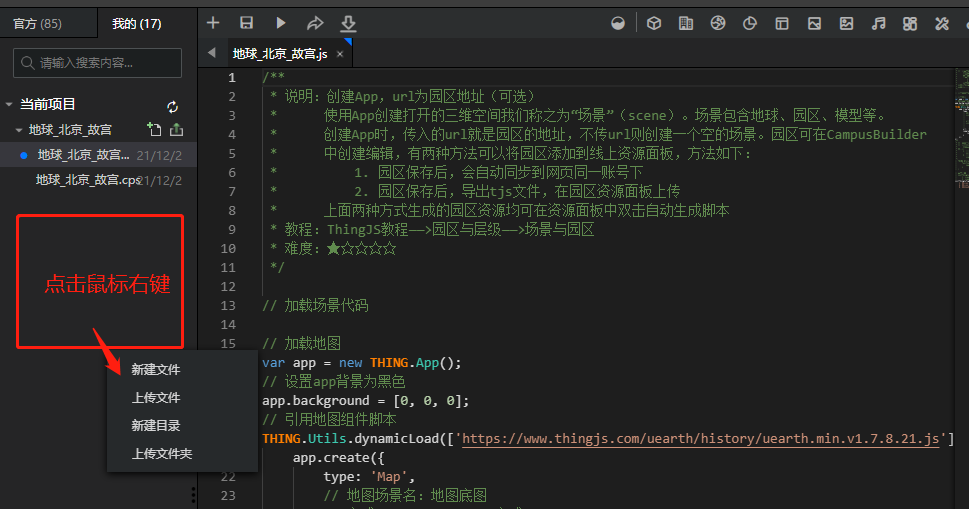Open the 3D model cube icon panel

653,23
